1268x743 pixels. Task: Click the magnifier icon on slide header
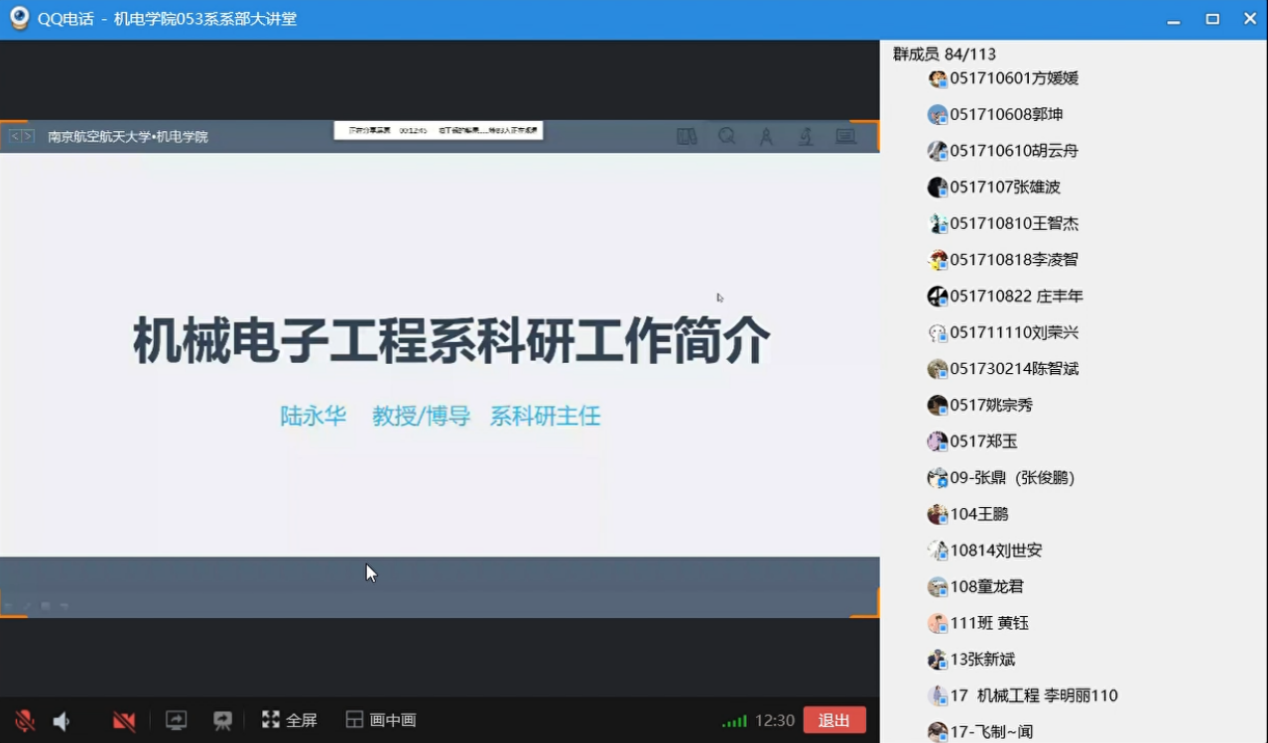tap(727, 137)
